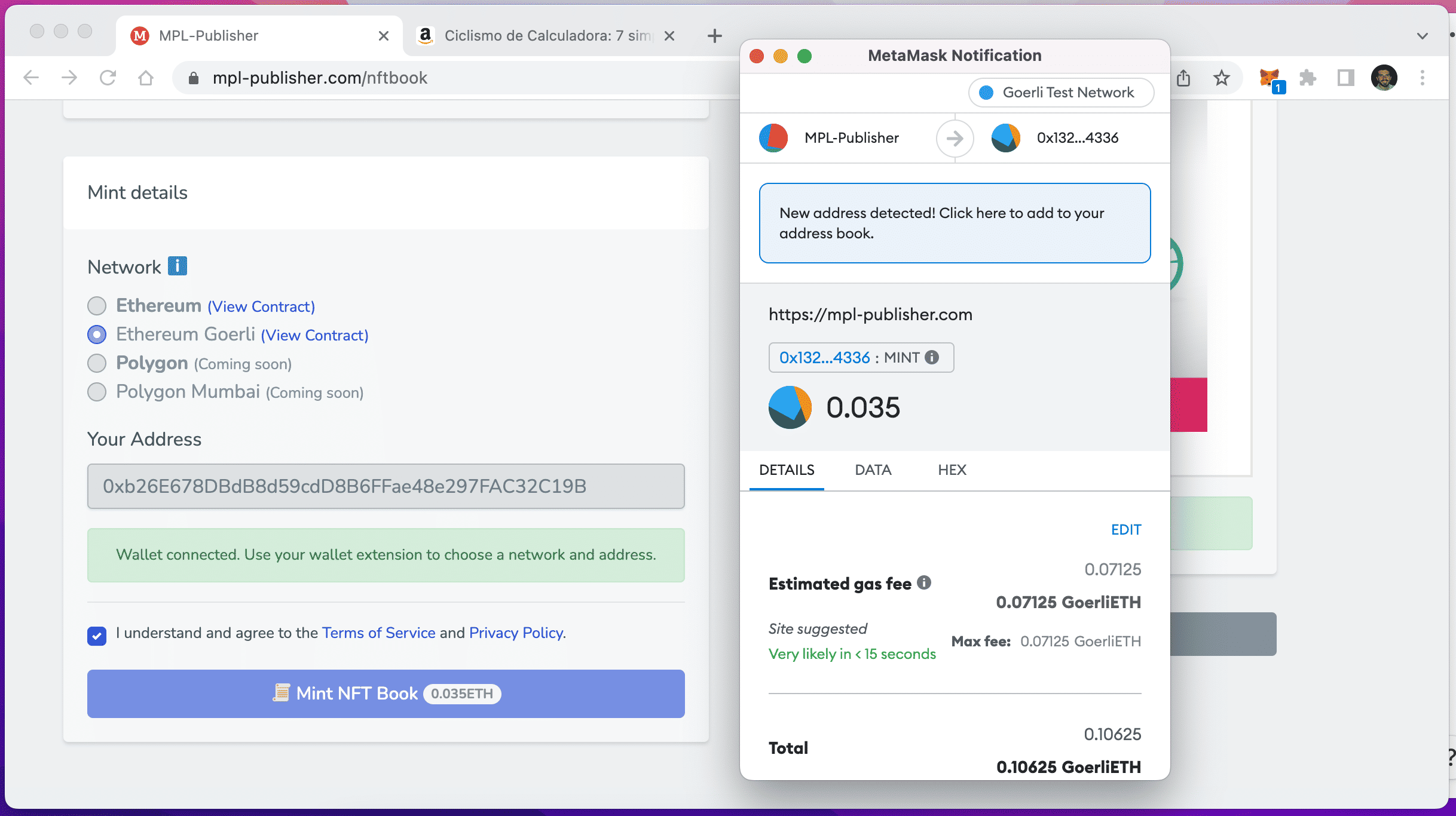Click the Site suggested label

[818, 628]
